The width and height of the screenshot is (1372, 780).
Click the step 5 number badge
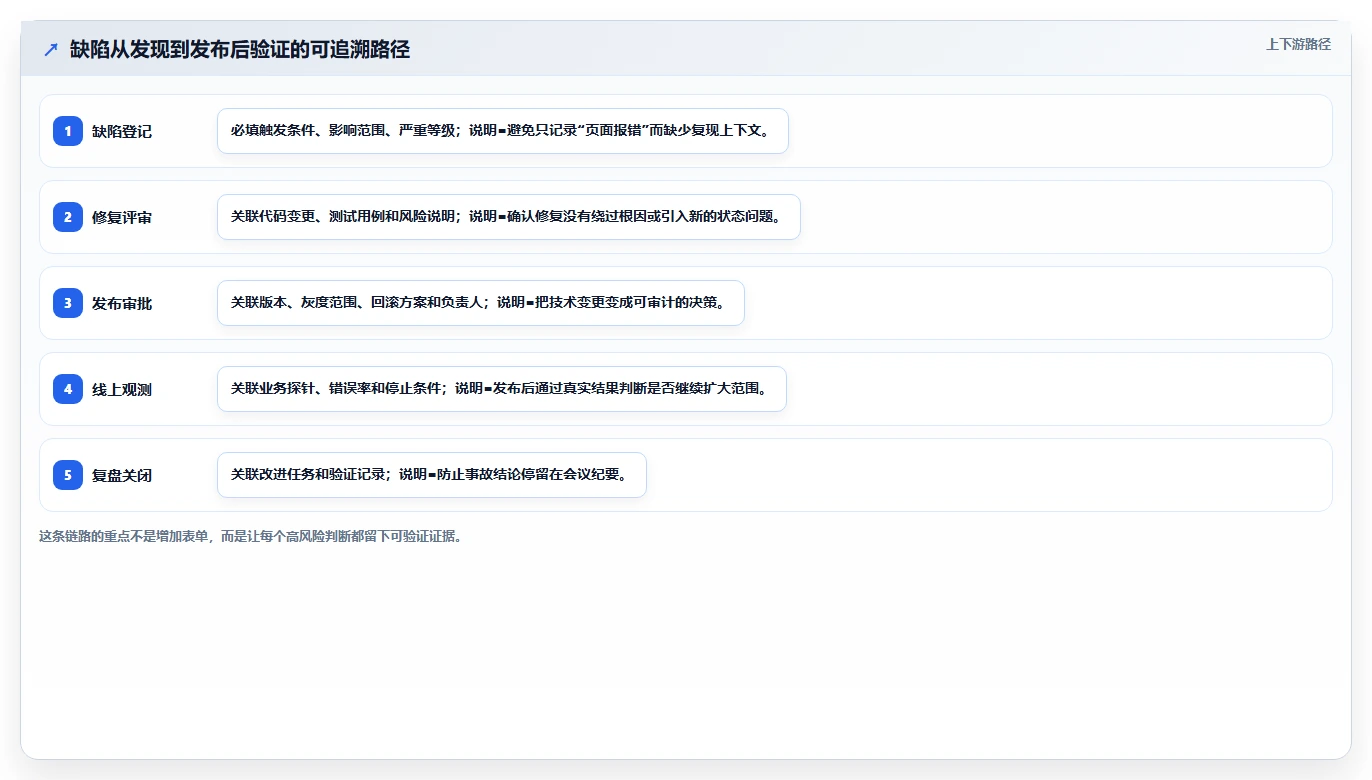pos(68,475)
